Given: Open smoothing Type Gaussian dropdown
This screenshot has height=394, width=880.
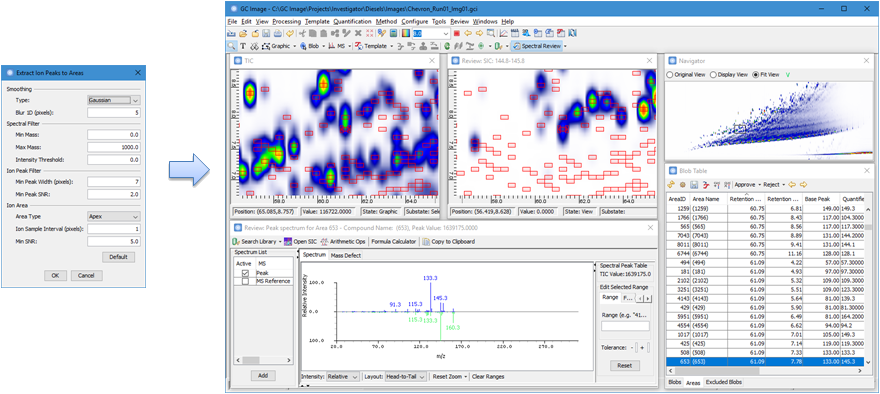Looking at the screenshot, I should click(114, 100).
